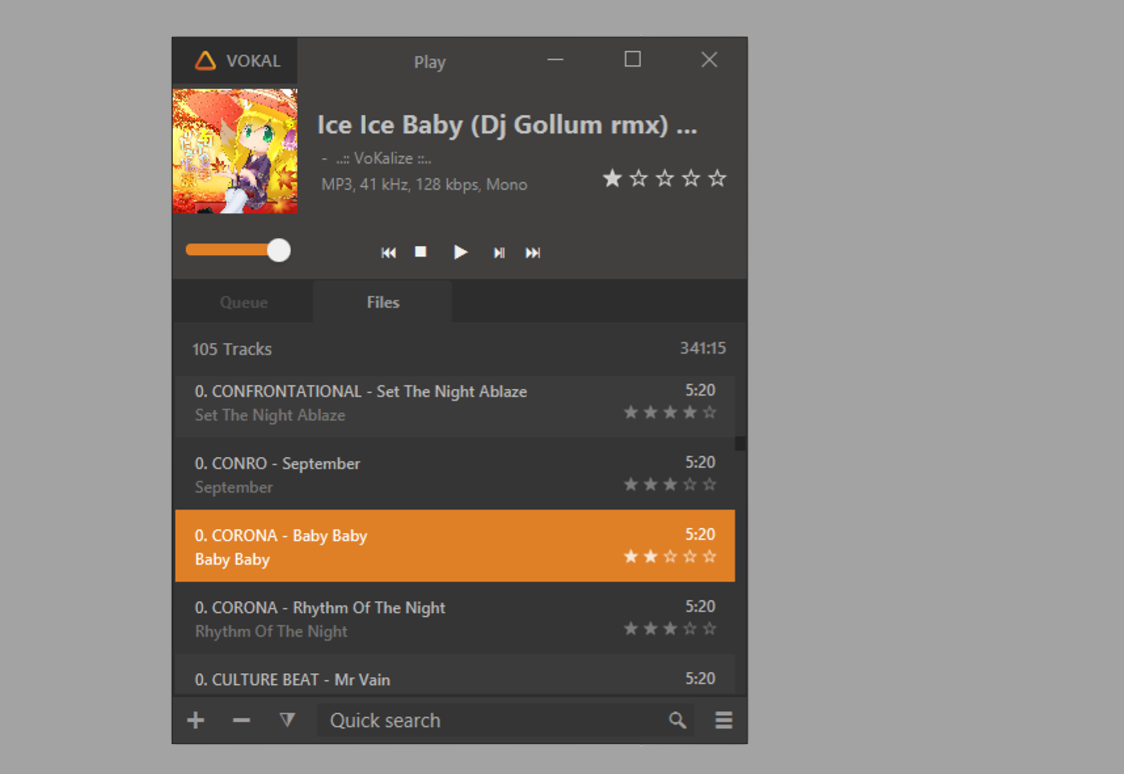Open the hamburger menu at bottom right
The image size is (1124, 774).
724,720
